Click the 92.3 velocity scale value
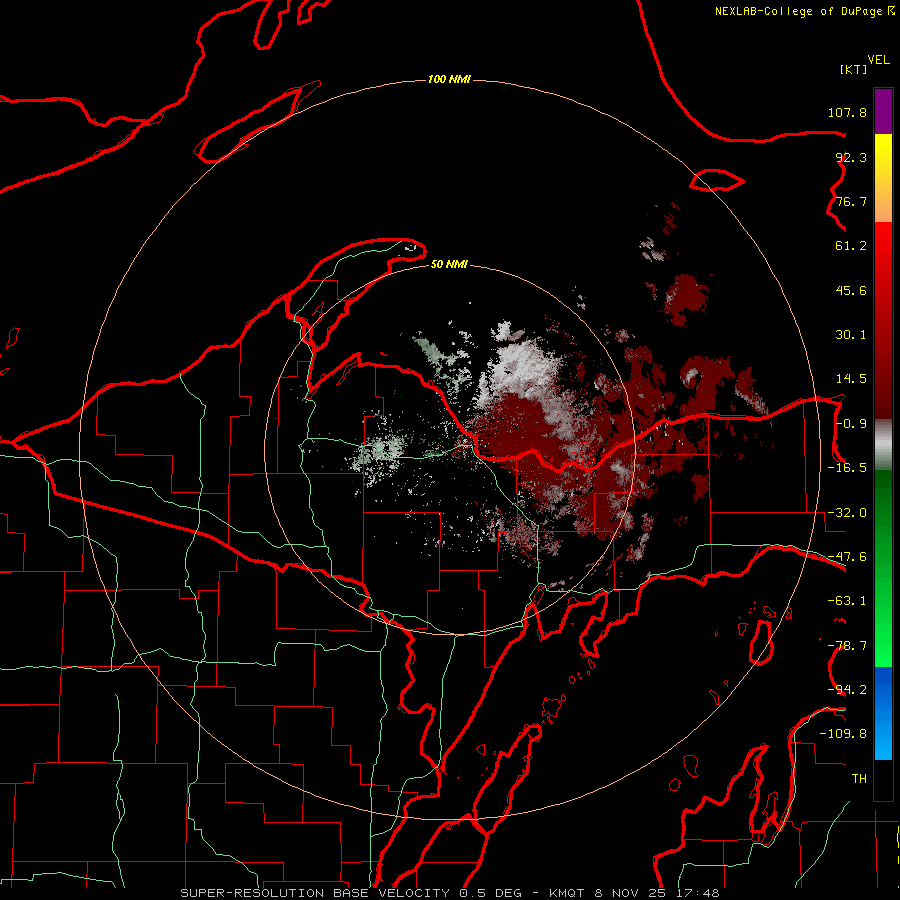The image size is (900, 900). pos(851,157)
